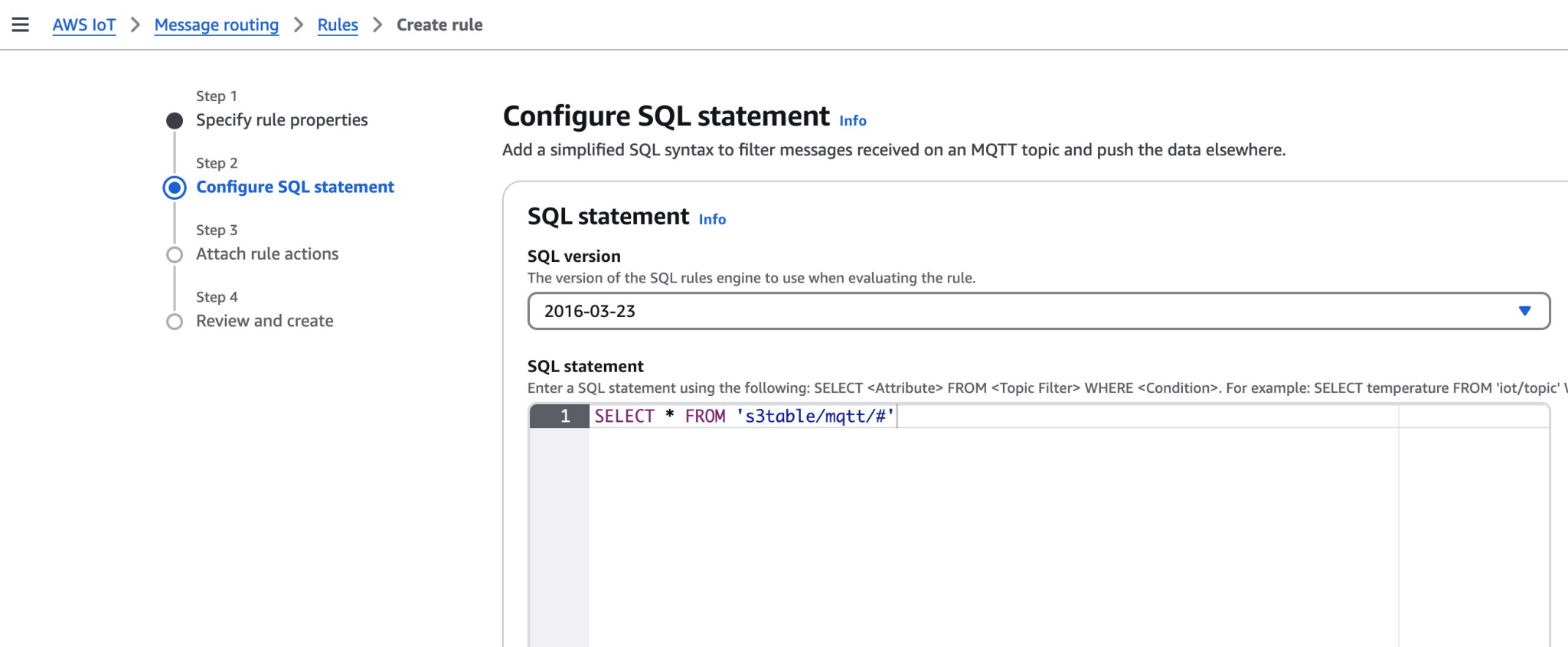Screen dimensions: 1568x647
Task: Select Step 3 empty circle indicator
Action: (x=175, y=255)
